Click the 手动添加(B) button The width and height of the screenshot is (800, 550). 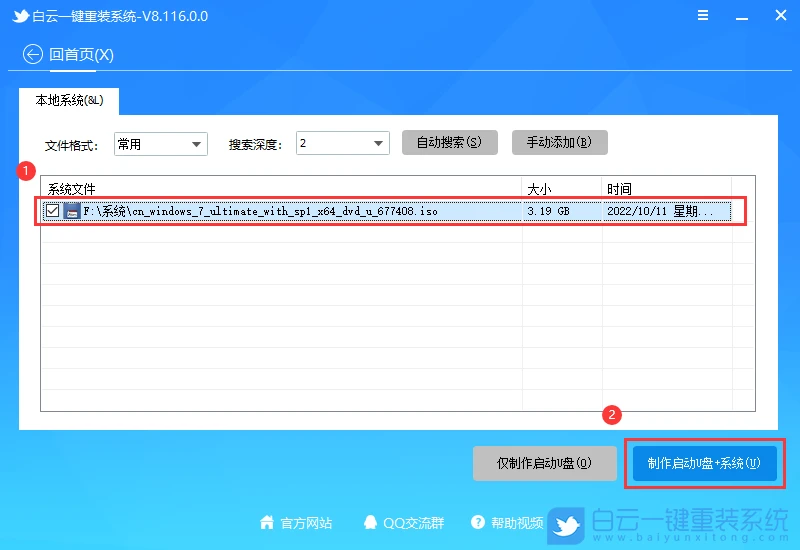pyautogui.click(x=560, y=142)
